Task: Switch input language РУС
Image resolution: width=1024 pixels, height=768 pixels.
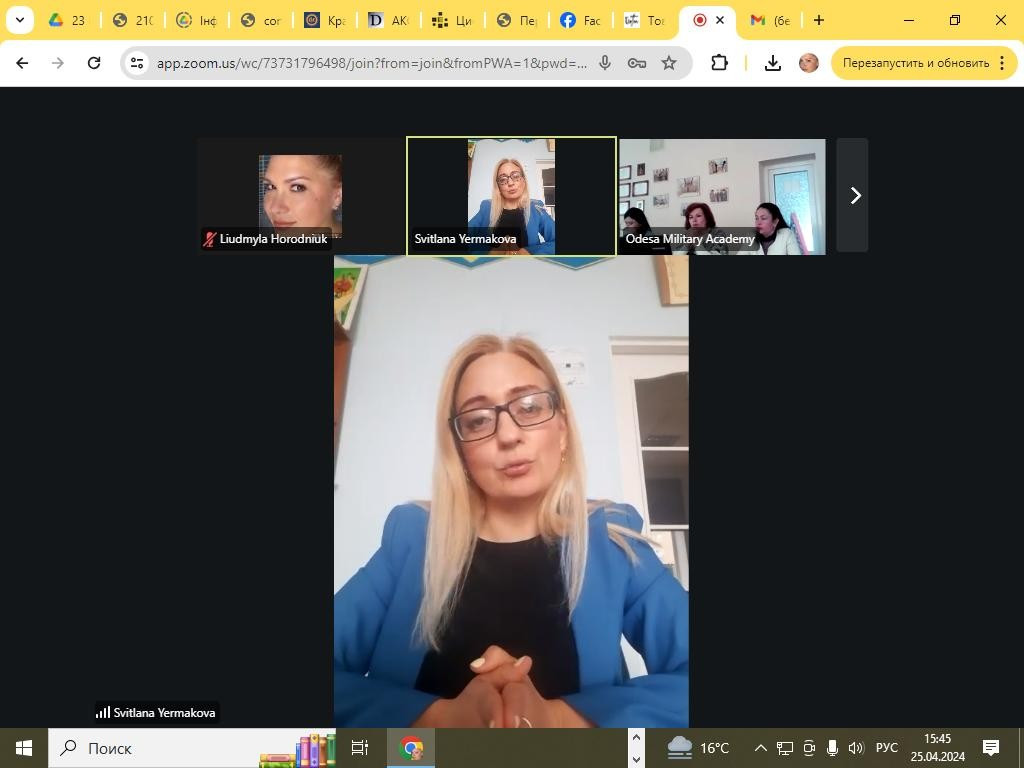Action: coord(887,748)
